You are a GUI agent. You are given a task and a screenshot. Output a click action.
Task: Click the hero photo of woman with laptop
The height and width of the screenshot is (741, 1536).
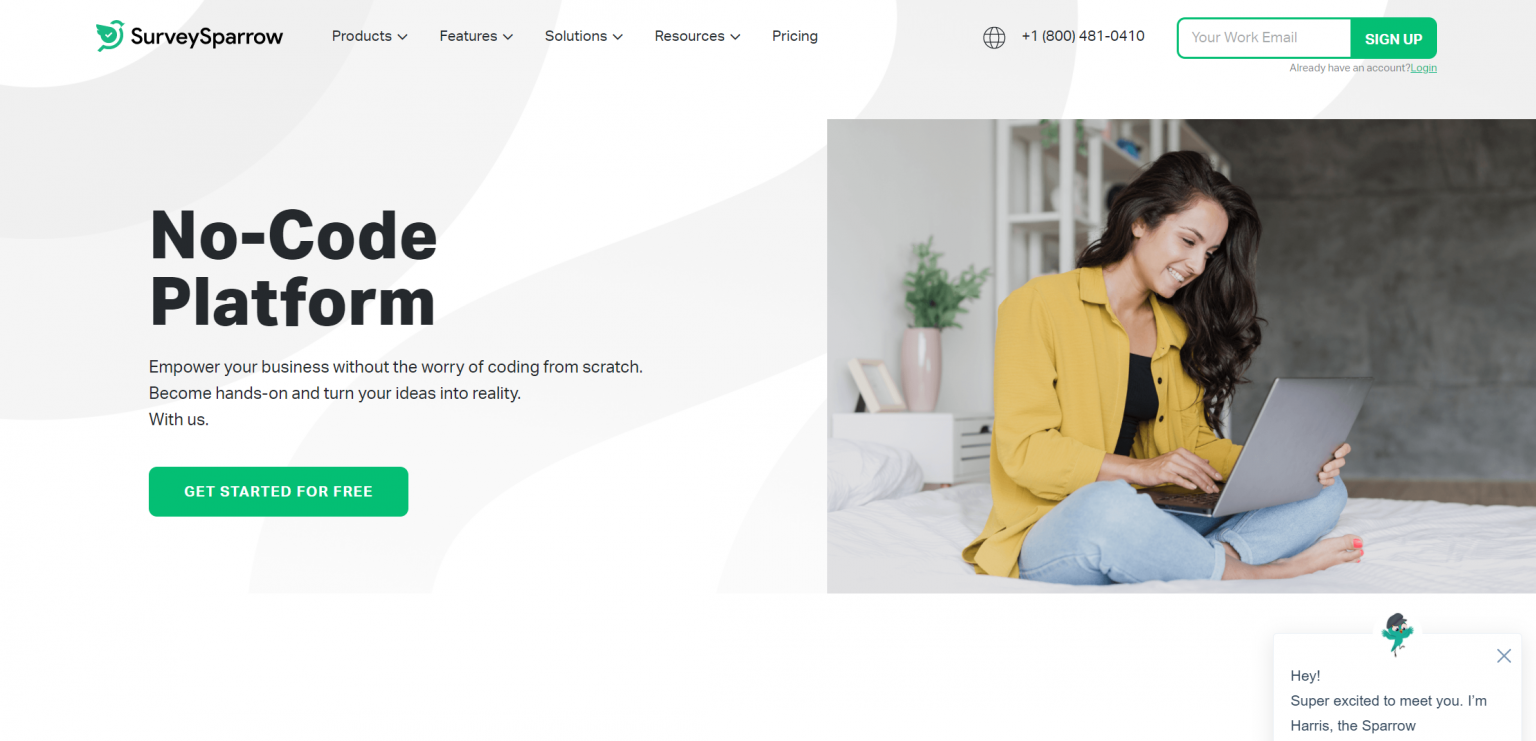[1181, 356]
